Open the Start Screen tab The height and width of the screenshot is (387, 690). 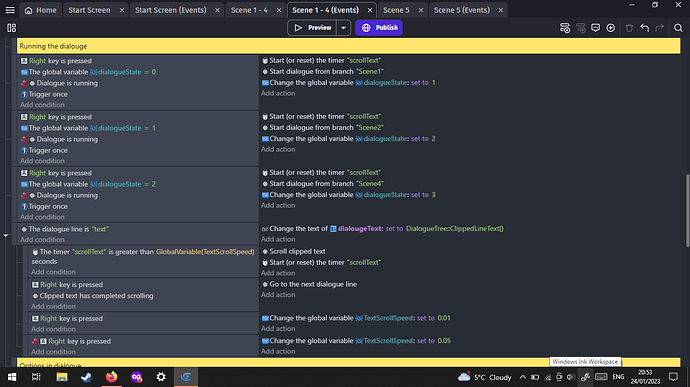[89, 10]
